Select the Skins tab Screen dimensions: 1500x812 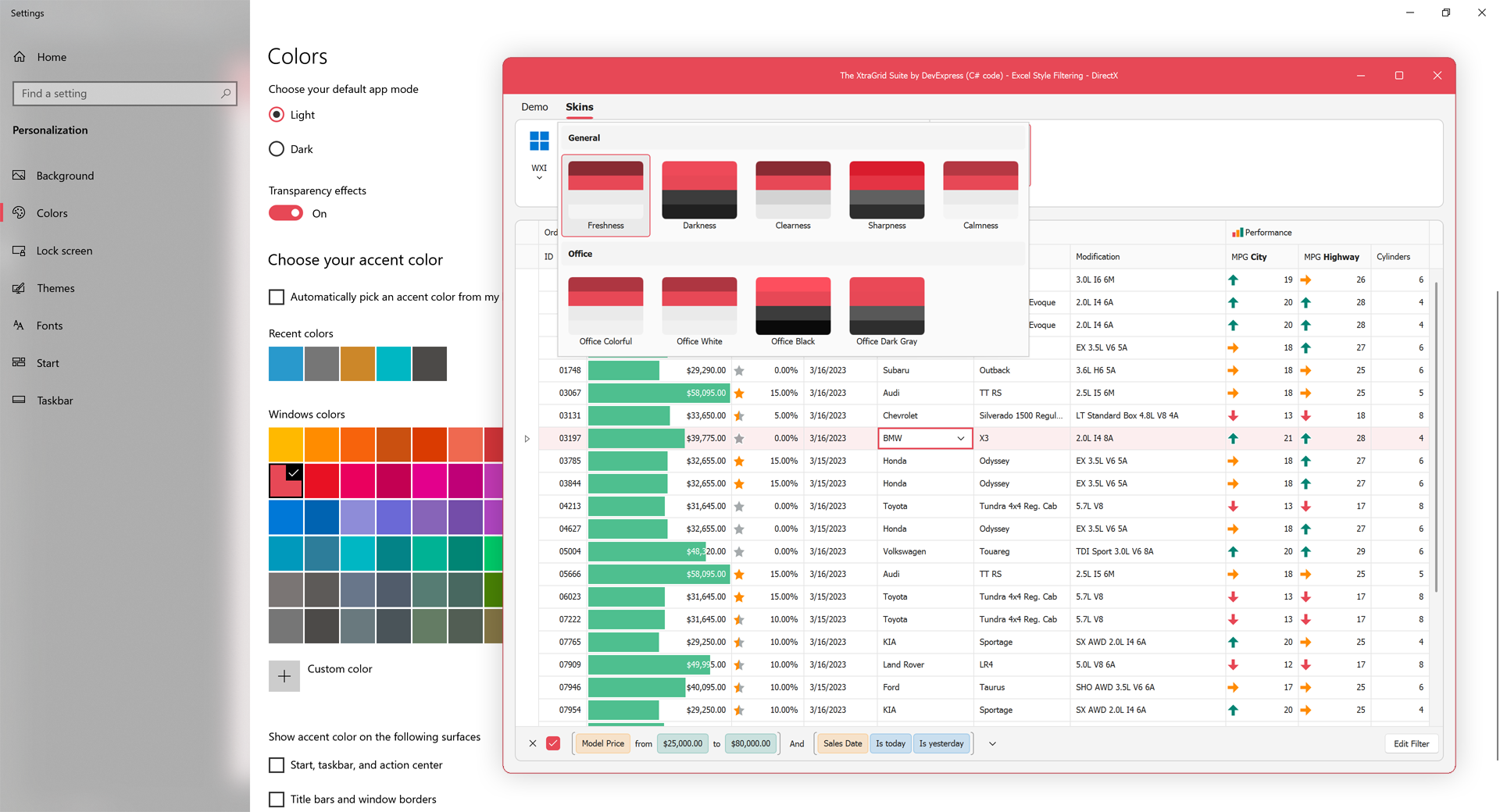pyautogui.click(x=579, y=107)
